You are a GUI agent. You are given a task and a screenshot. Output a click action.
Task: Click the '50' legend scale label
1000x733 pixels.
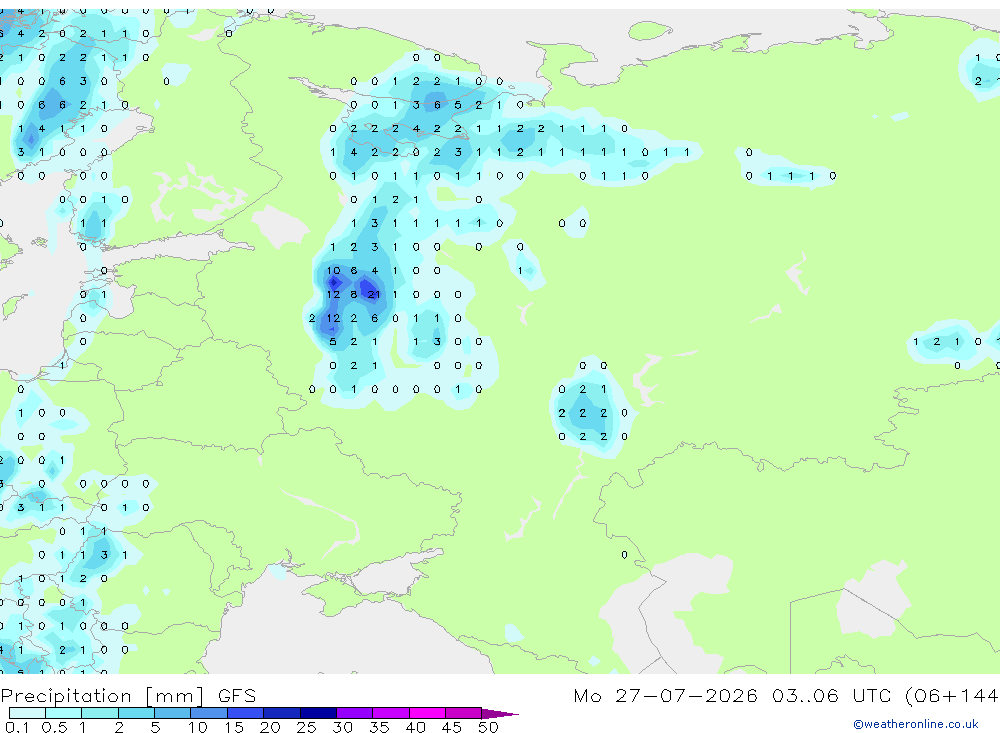pyautogui.click(x=488, y=727)
